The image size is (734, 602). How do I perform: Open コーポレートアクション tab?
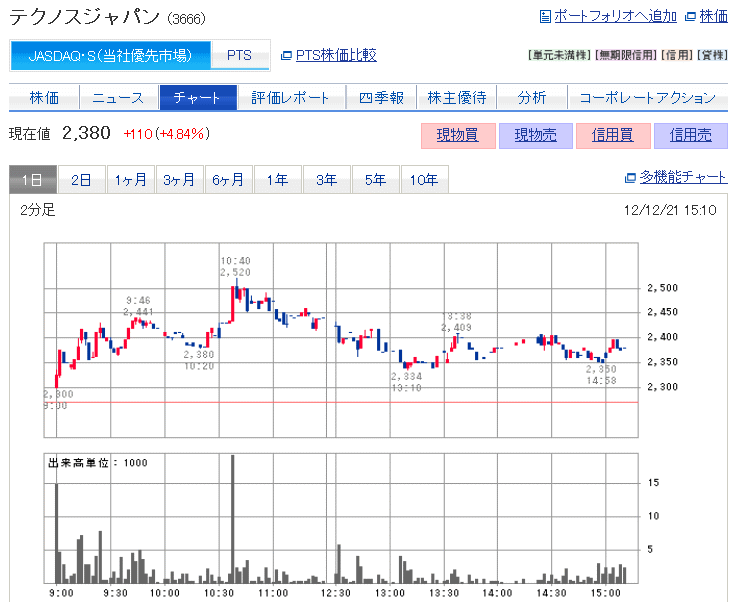pyautogui.click(x=648, y=97)
